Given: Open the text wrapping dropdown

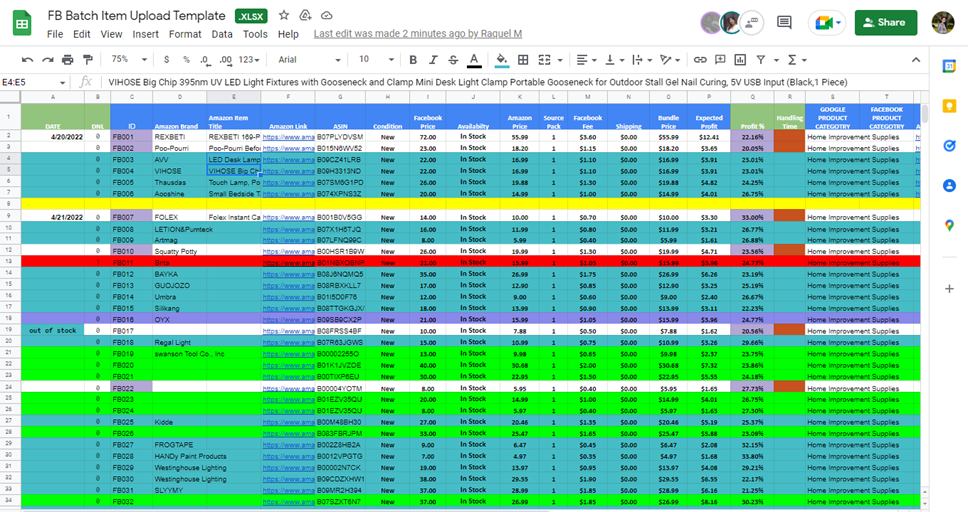Looking at the screenshot, I should tap(642, 60).
